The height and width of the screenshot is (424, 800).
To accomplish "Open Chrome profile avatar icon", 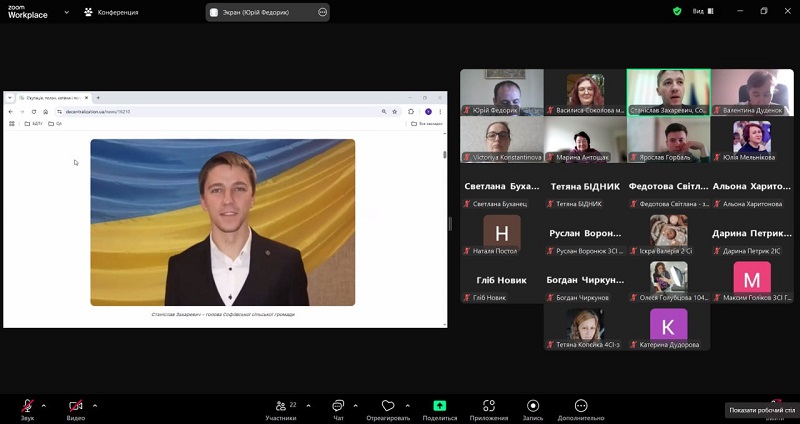I will point(428,112).
